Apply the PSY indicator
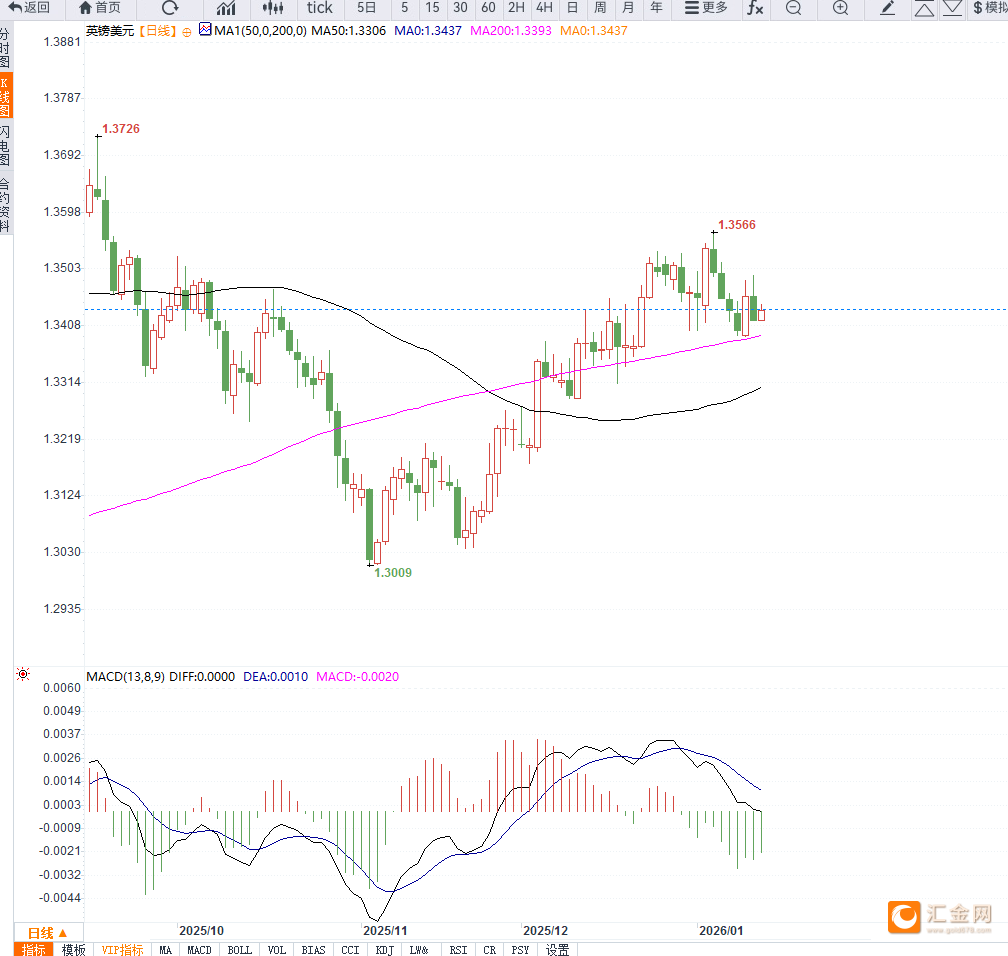 [520, 950]
